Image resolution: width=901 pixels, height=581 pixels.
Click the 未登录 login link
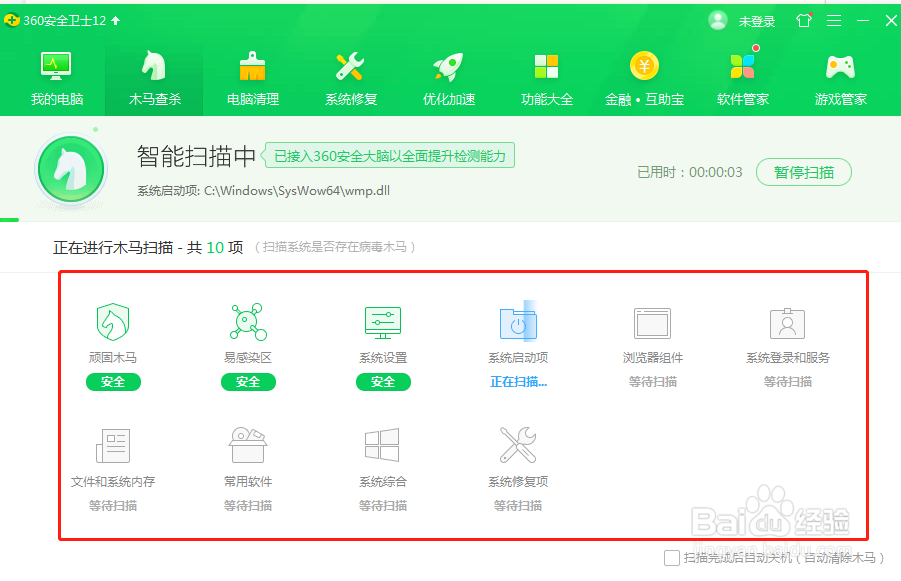[x=757, y=22]
